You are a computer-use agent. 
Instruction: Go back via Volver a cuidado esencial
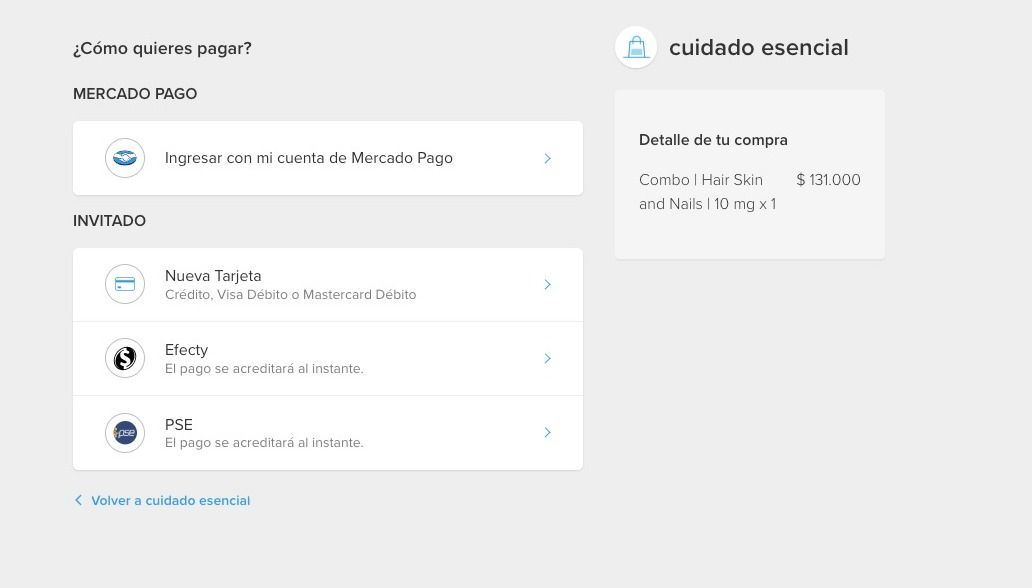(170, 500)
